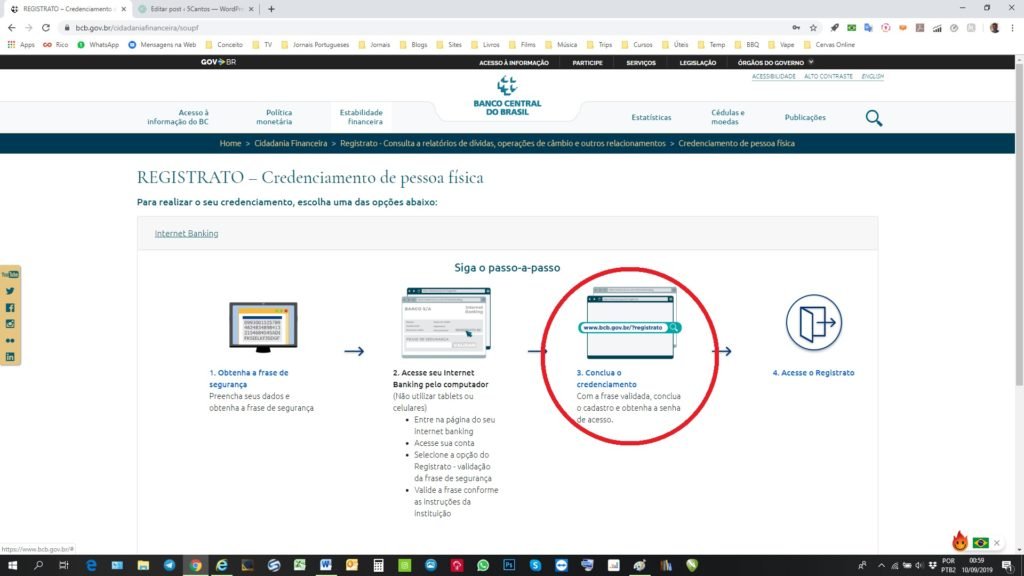Go to Home in the breadcrumb
This screenshot has width=1024, height=576.
(x=230, y=144)
